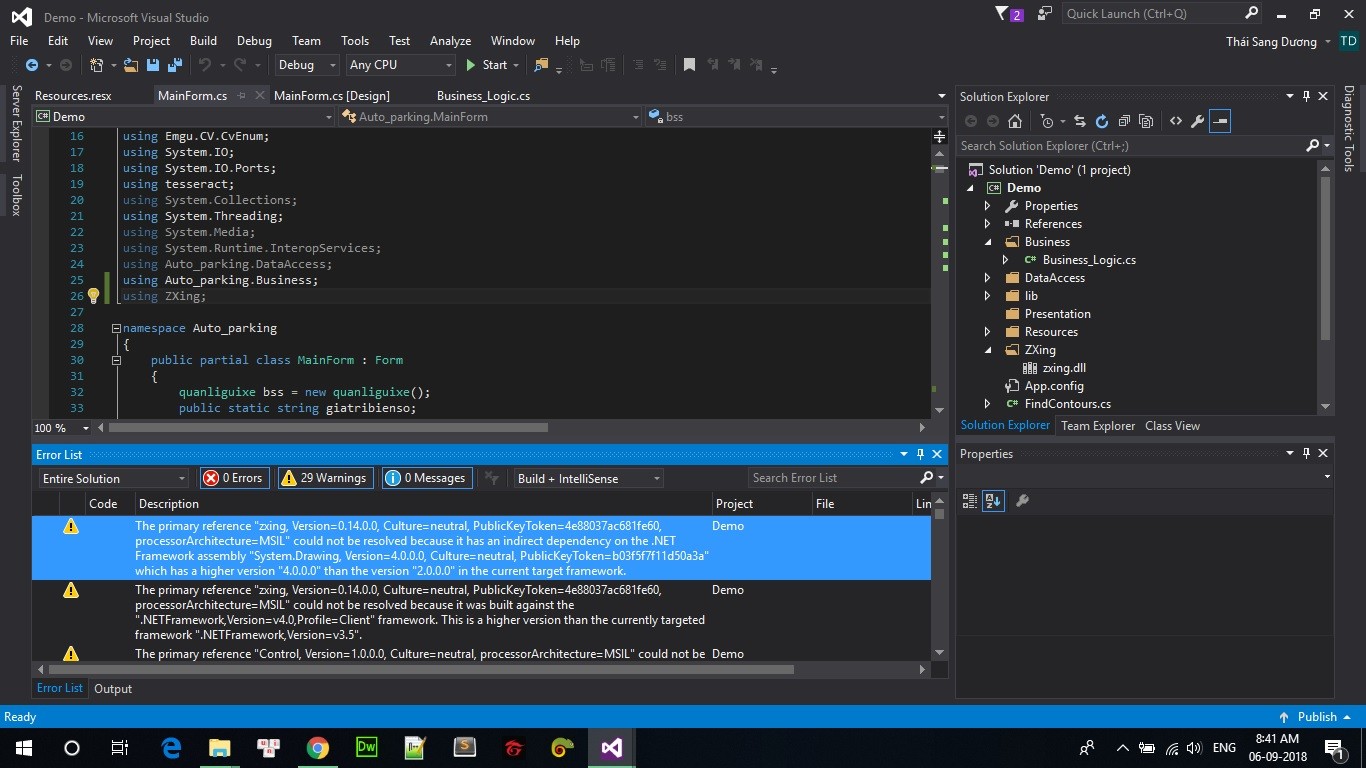Select the zxing.dll file
The width and height of the screenshot is (1366, 768).
1064,368
